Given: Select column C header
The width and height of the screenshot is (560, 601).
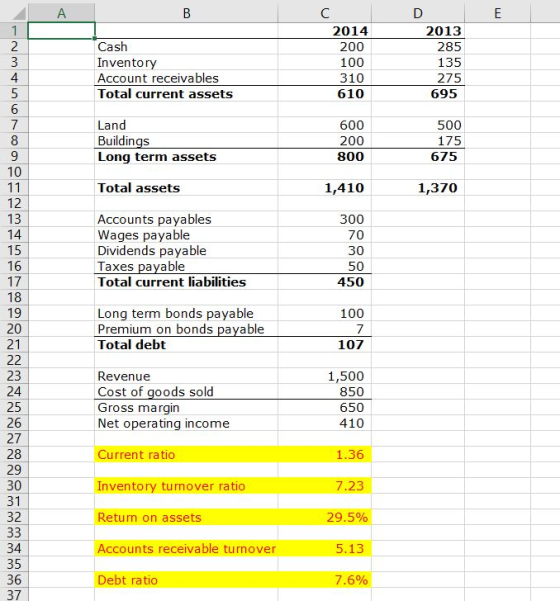Looking at the screenshot, I should [x=325, y=13].
